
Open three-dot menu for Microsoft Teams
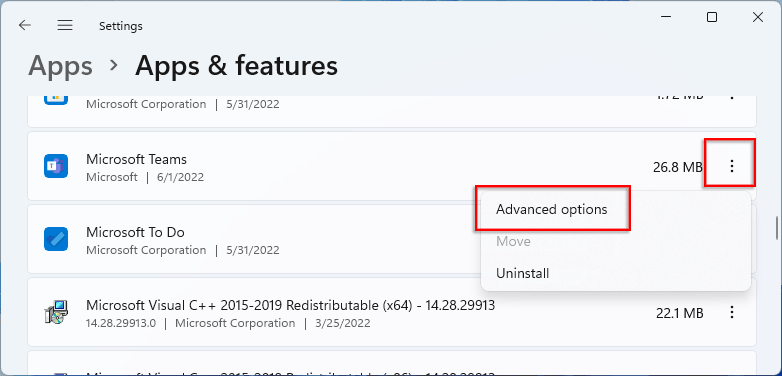click(732, 166)
